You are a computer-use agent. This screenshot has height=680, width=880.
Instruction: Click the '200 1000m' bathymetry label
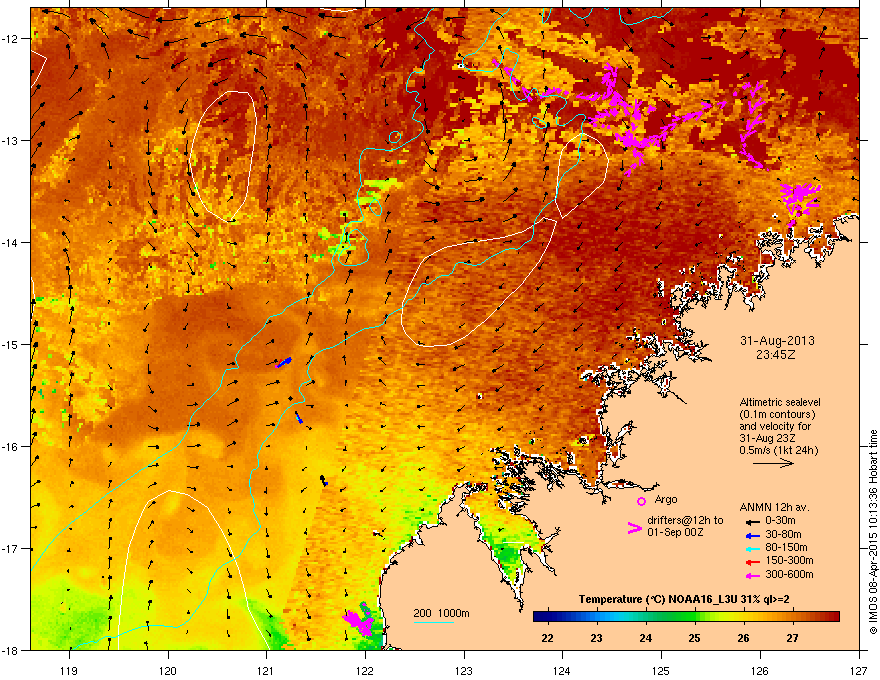click(441, 613)
